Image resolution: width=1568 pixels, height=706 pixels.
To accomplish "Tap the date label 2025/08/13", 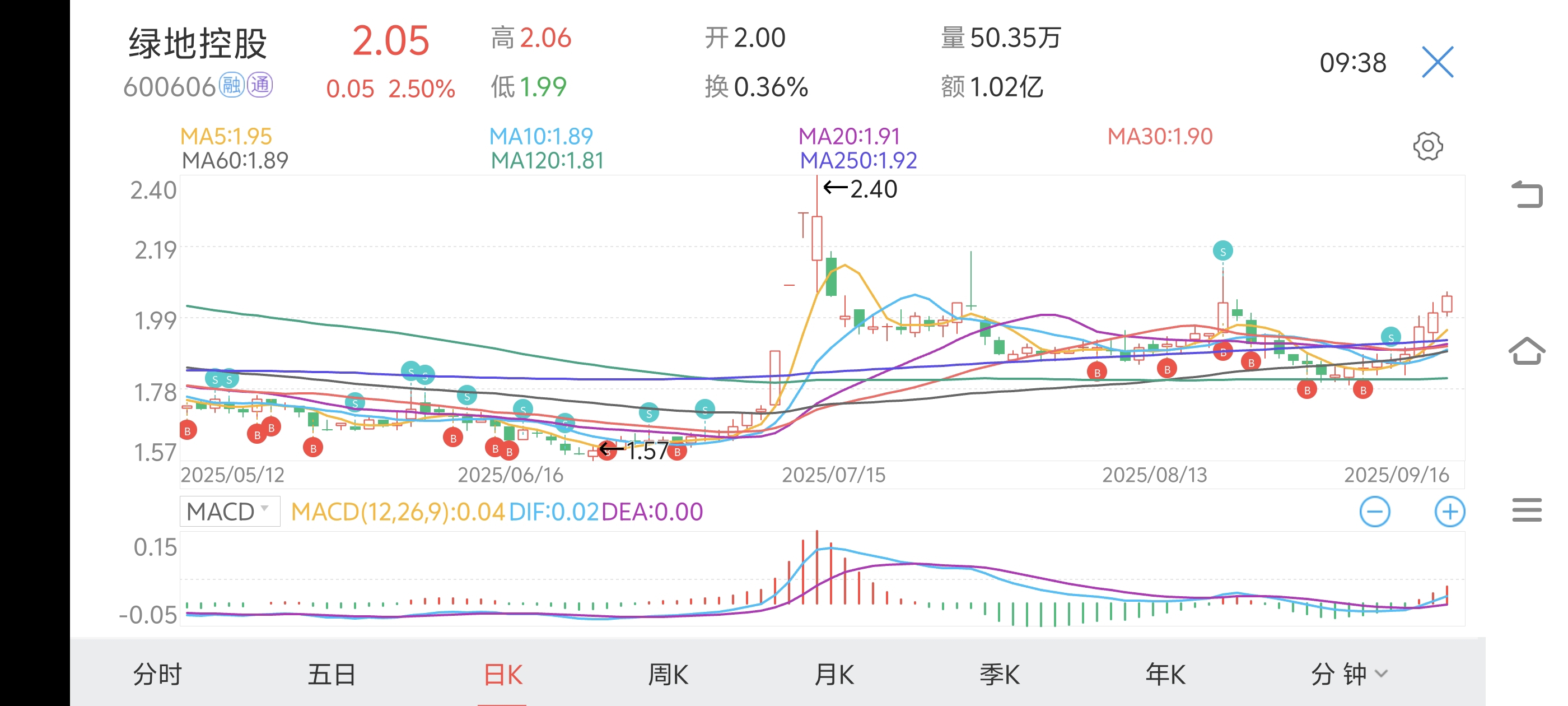I will [1154, 475].
